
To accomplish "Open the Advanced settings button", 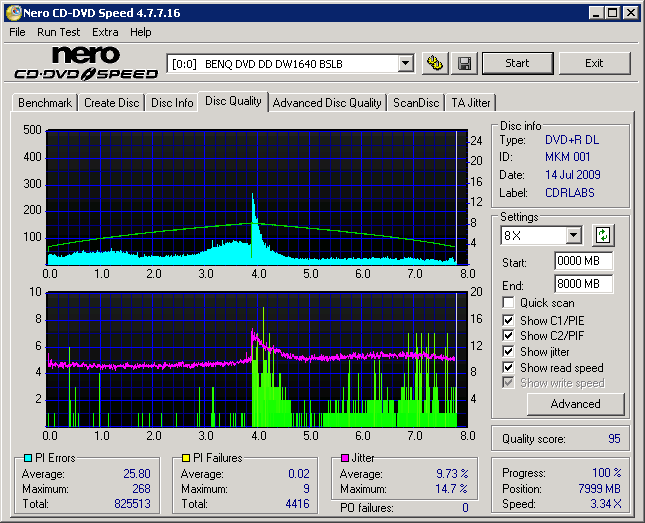I will coord(575,404).
